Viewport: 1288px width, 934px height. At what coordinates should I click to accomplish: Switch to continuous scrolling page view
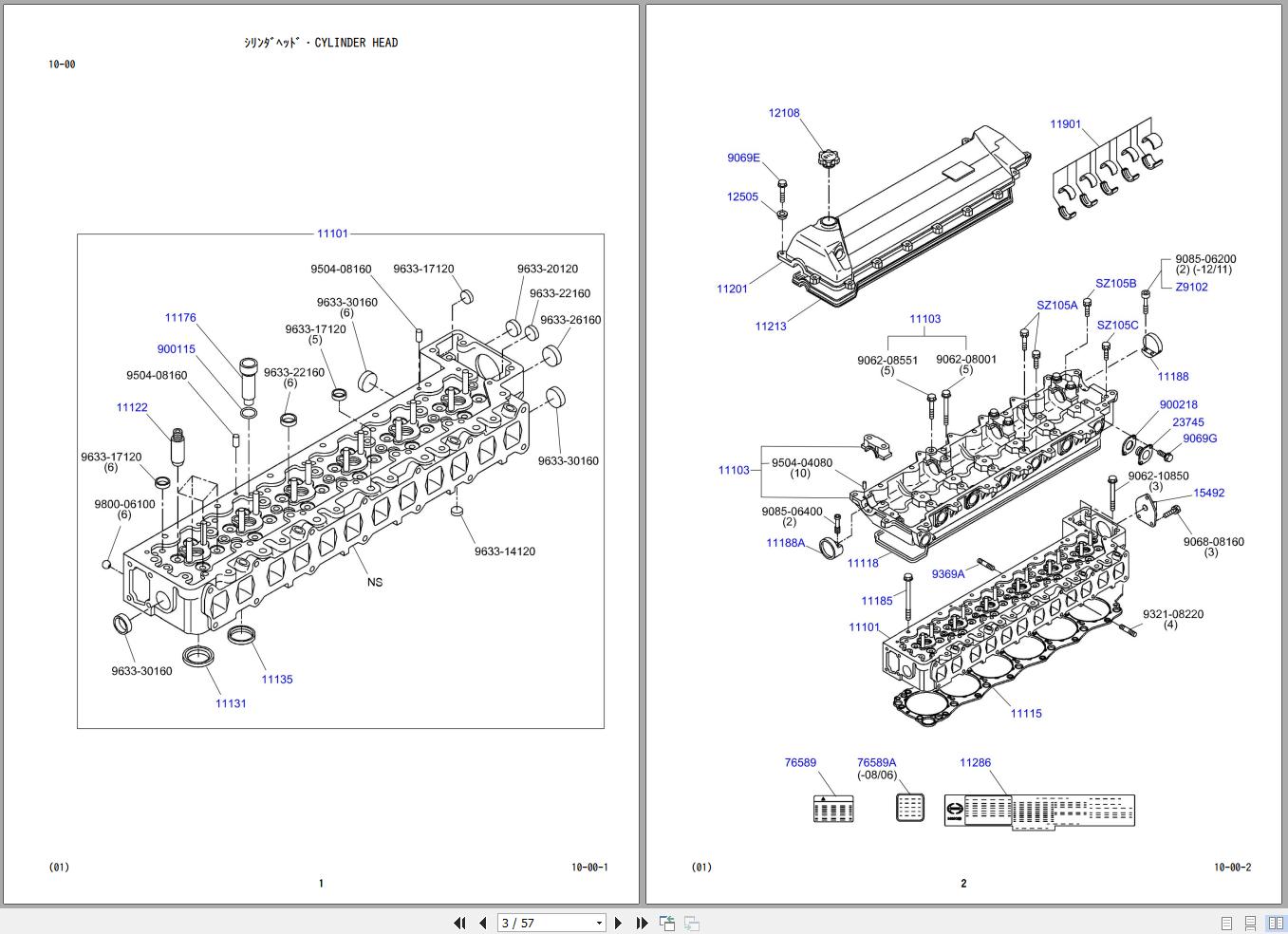[1251, 923]
